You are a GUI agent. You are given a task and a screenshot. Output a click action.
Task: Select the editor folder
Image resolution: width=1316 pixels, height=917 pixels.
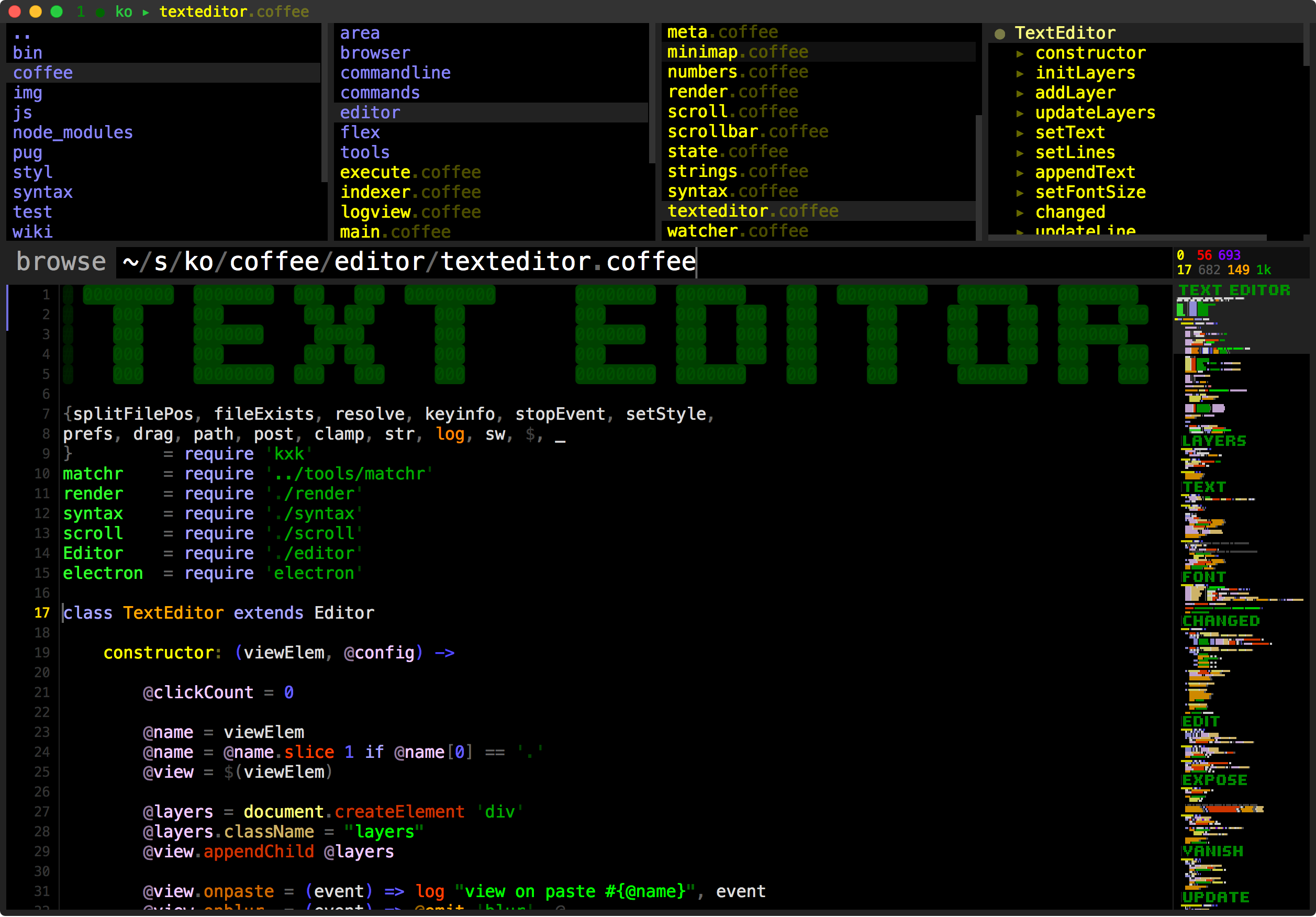tap(490, 113)
